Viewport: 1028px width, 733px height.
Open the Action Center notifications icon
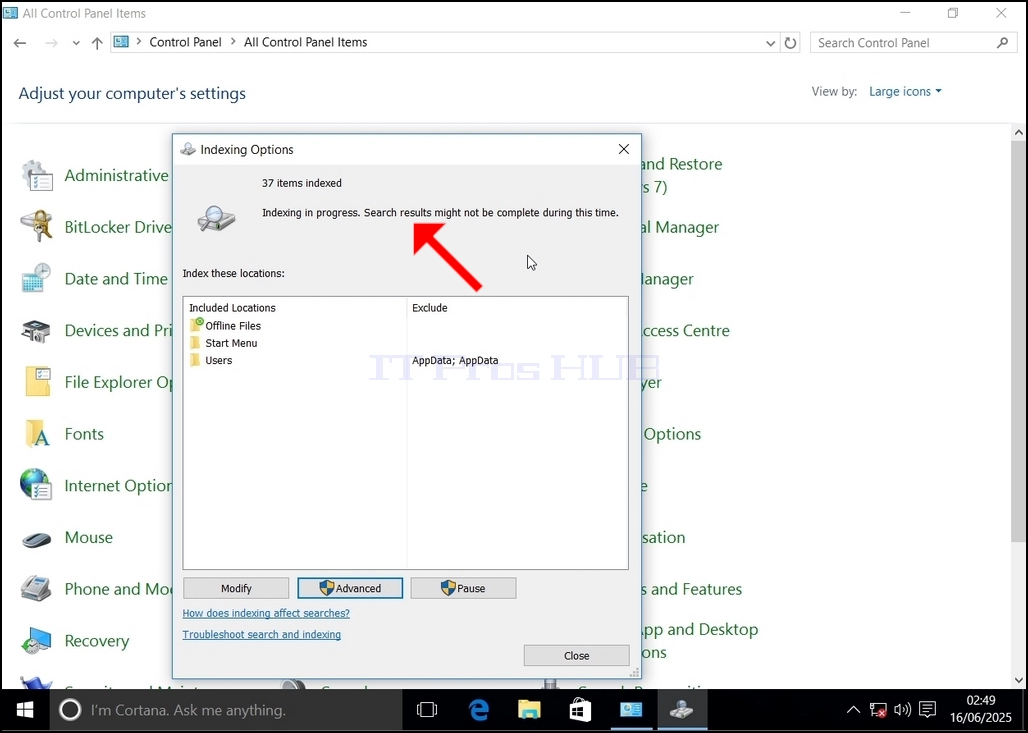click(x=927, y=710)
